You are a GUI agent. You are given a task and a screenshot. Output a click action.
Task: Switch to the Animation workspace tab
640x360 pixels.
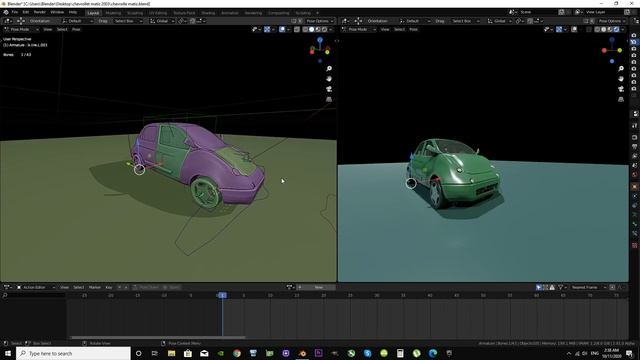tap(229, 13)
